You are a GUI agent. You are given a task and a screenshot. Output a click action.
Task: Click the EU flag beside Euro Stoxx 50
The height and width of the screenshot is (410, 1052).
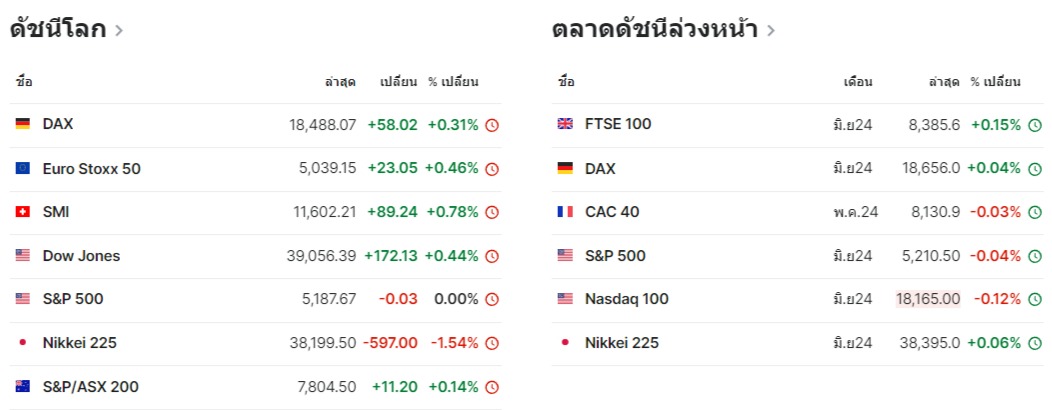click(x=22, y=169)
